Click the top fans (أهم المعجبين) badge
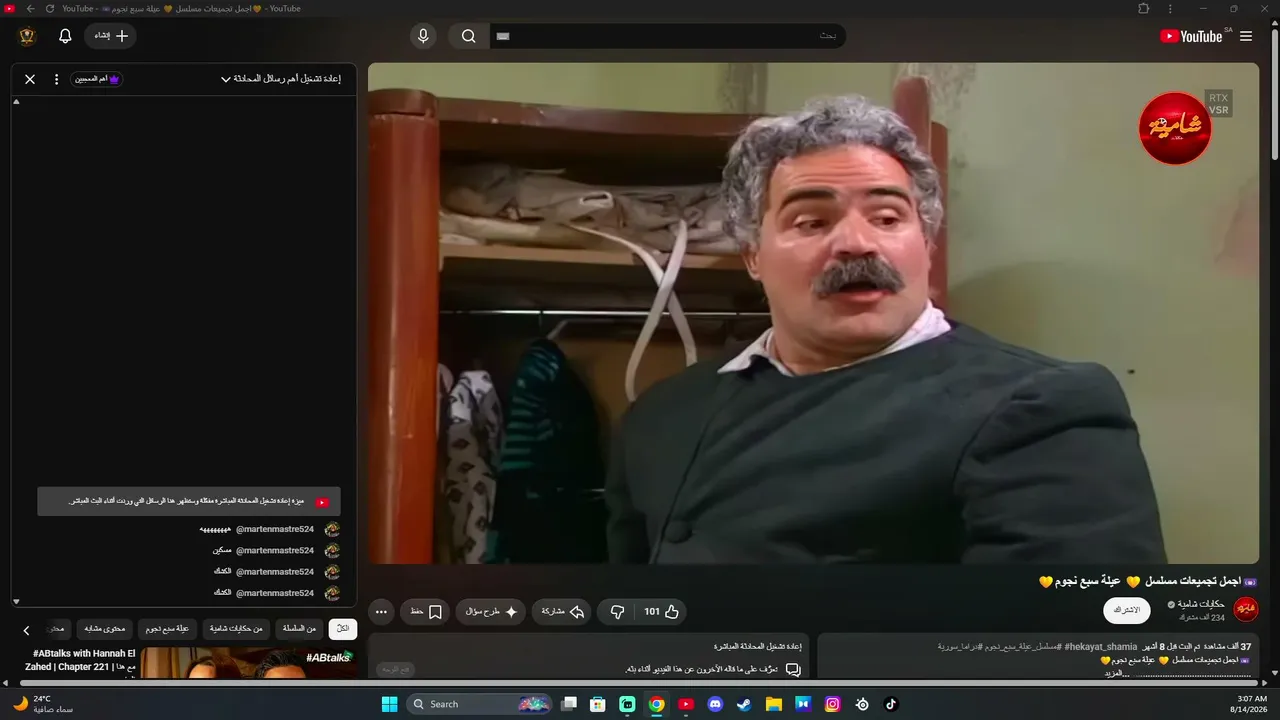 pos(97,79)
